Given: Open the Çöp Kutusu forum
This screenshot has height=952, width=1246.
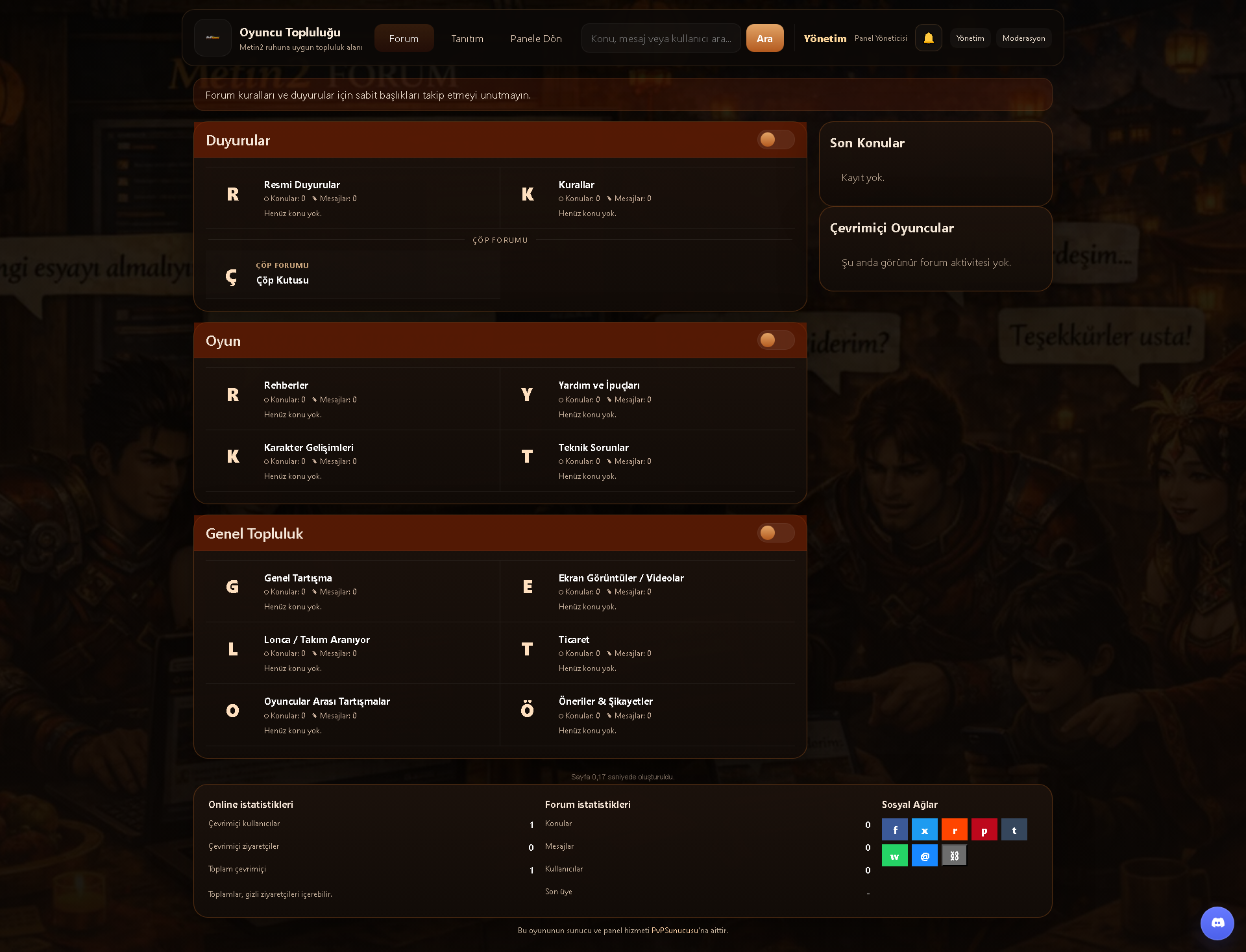Looking at the screenshot, I should (282, 280).
